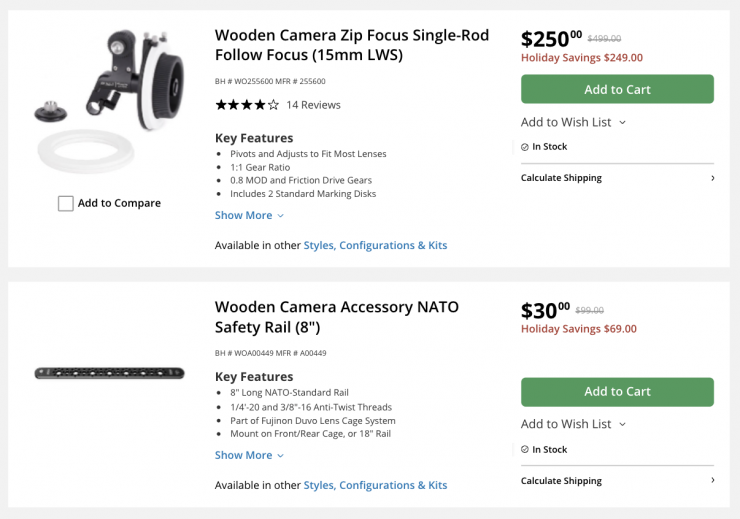Click the star rating for Zip Focus
740x519 pixels.
point(246,105)
